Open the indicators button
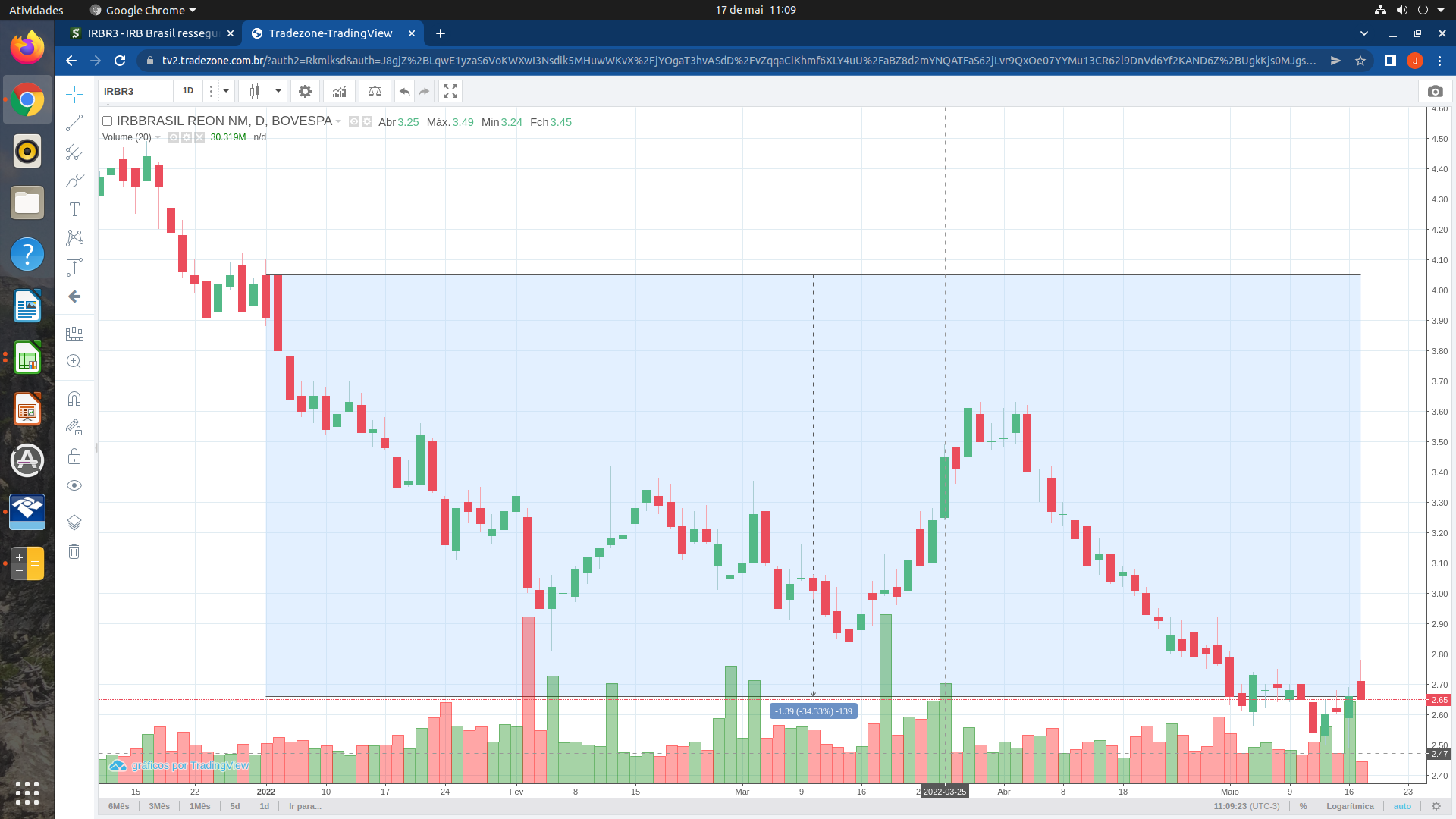Viewport: 1456px width, 819px height. click(340, 91)
